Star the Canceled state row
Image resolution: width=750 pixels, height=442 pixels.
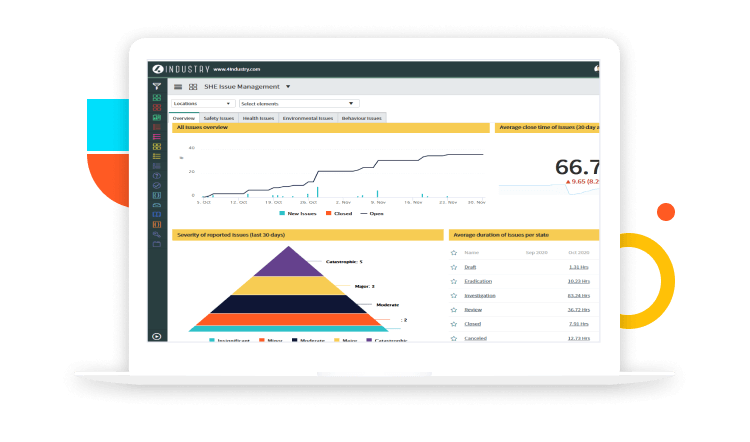(x=454, y=338)
